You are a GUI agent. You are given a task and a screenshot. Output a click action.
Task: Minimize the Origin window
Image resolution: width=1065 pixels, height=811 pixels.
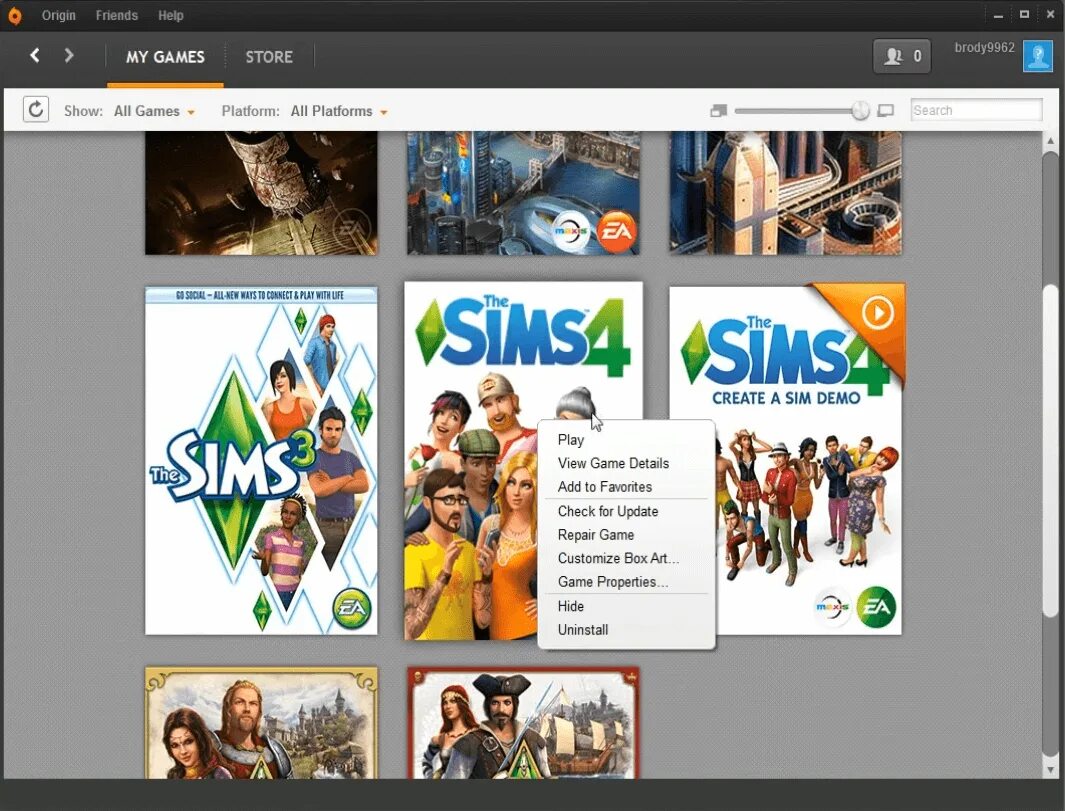coord(998,15)
